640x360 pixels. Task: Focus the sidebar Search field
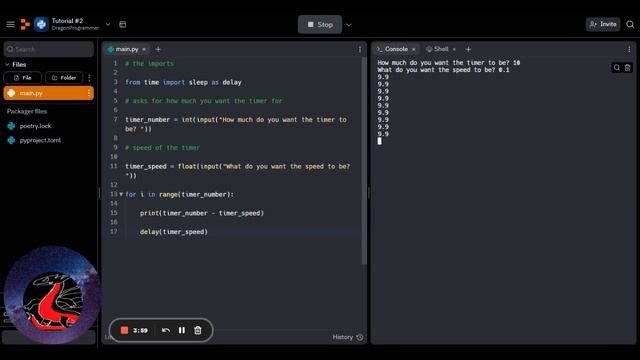click(49, 49)
